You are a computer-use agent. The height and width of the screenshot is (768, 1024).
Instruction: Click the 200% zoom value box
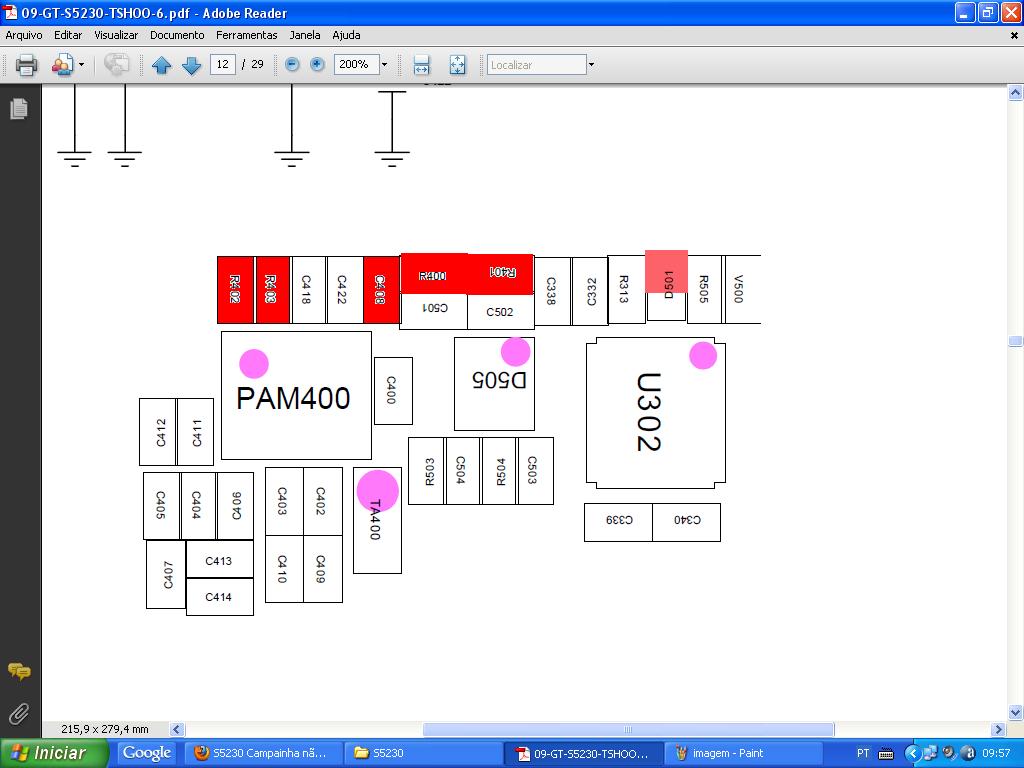point(357,64)
